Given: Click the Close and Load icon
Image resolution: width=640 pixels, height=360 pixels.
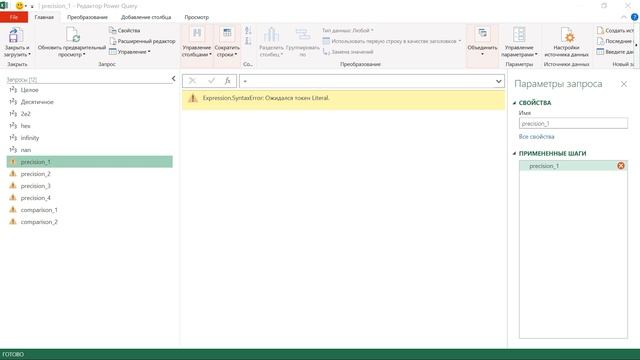Looking at the screenshot, I should click(16, 35).
